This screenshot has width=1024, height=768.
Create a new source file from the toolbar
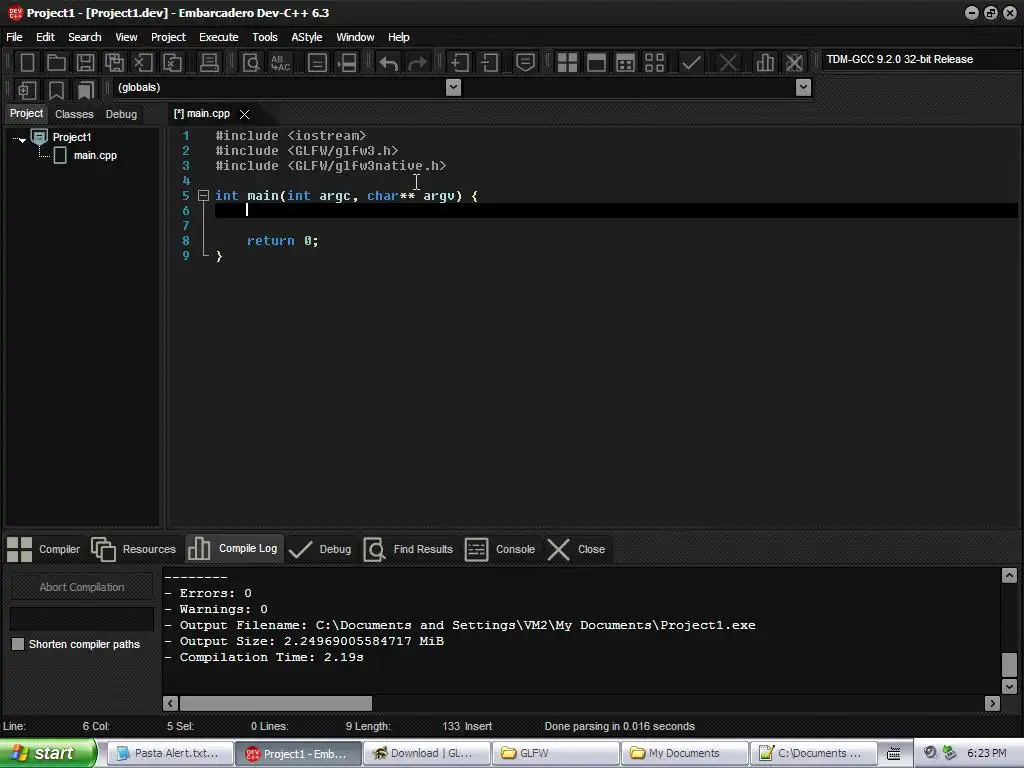tap(27, 63)
